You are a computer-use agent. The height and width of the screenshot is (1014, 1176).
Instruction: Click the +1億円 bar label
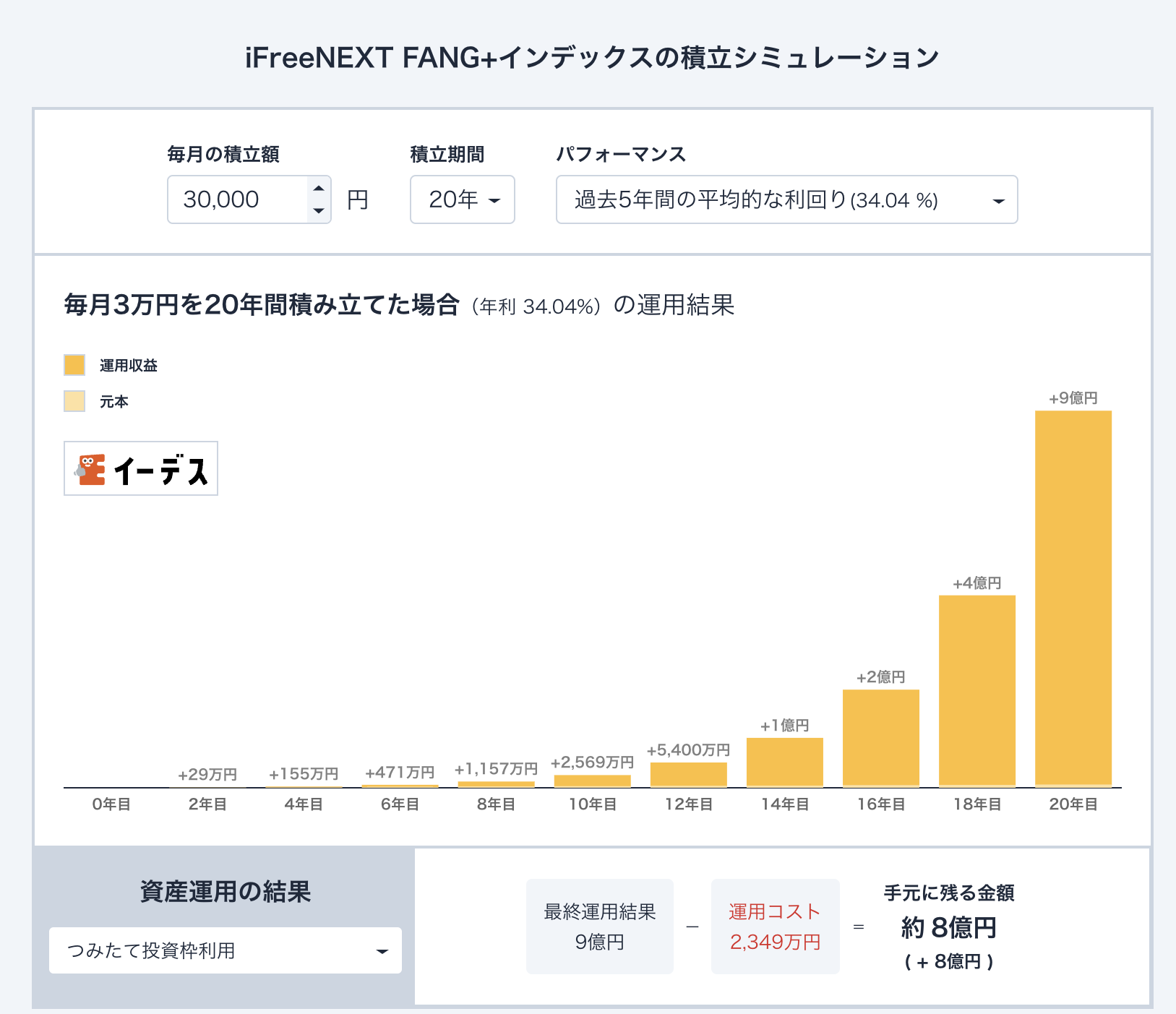(785, 726)
